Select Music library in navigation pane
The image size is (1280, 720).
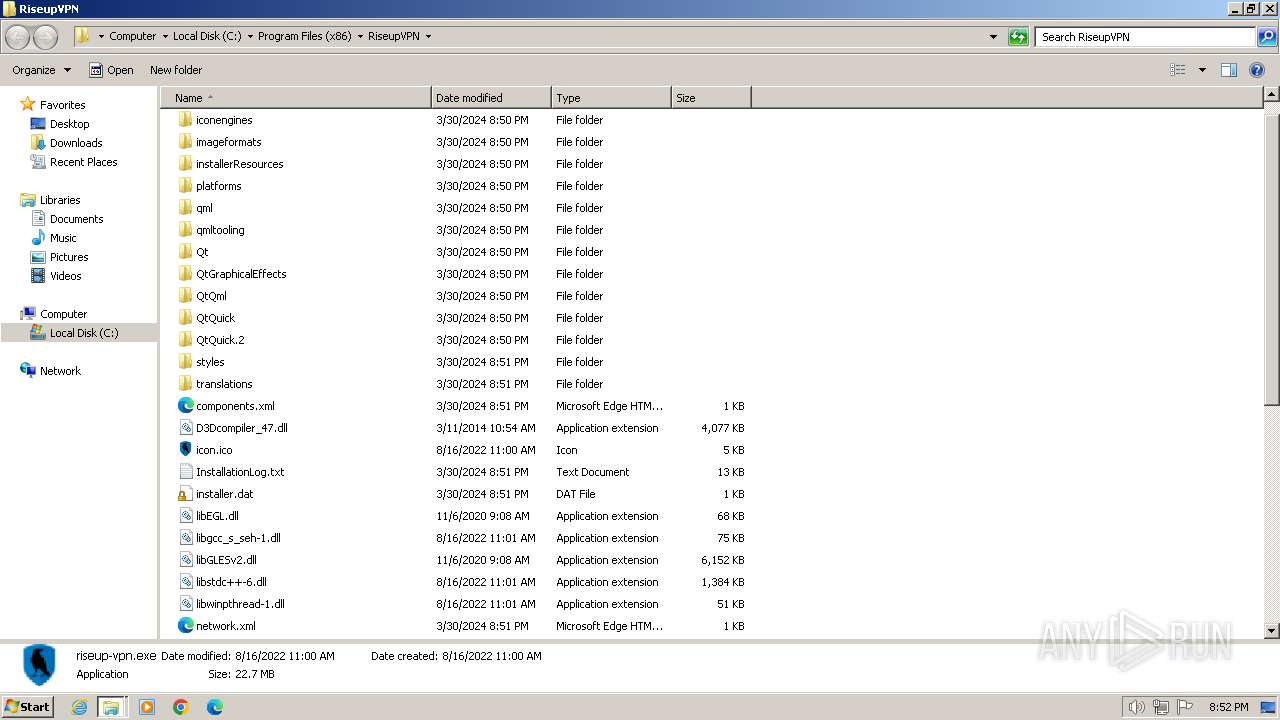coord(63,238)
